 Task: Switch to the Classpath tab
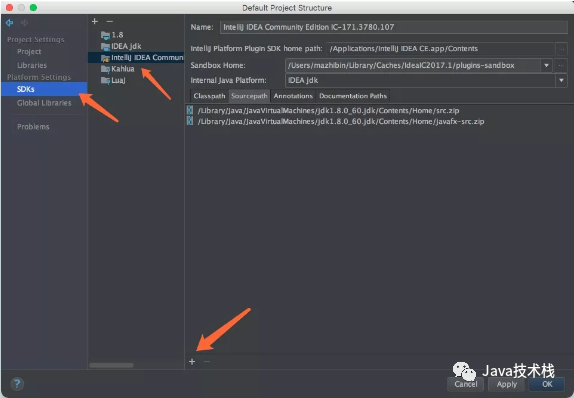coord(209,96)
